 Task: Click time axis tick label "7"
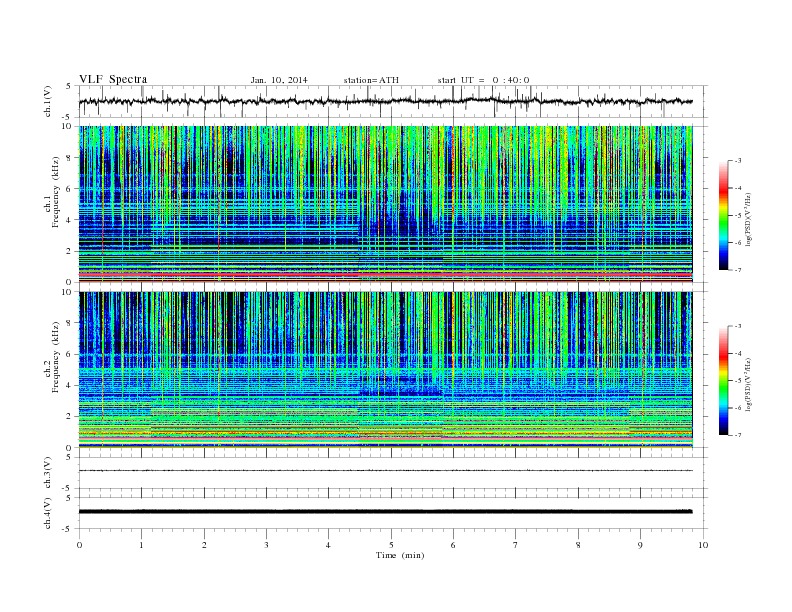point(516,545)
